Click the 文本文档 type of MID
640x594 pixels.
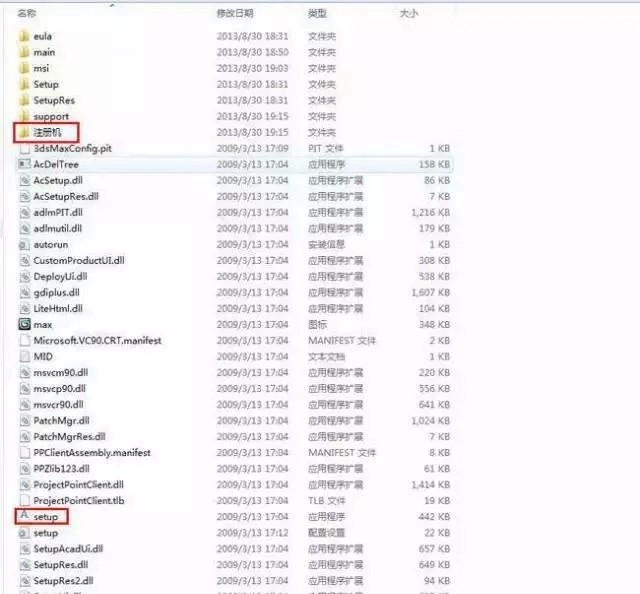[327, 357]
